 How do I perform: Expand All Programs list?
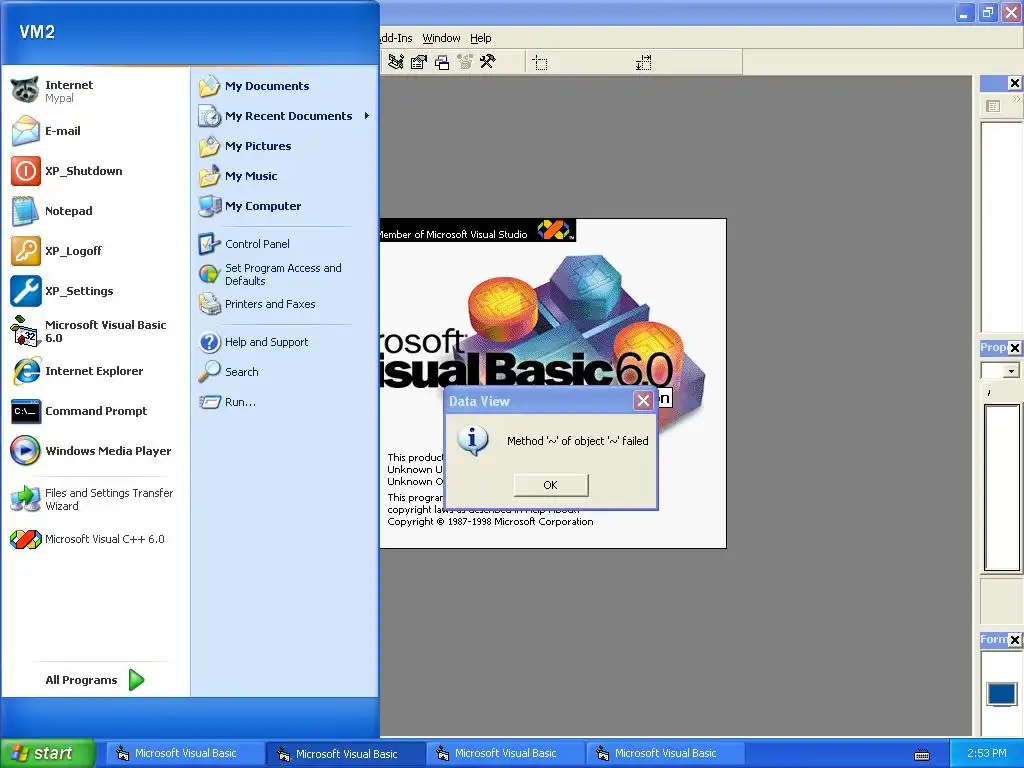pos(95,680)
